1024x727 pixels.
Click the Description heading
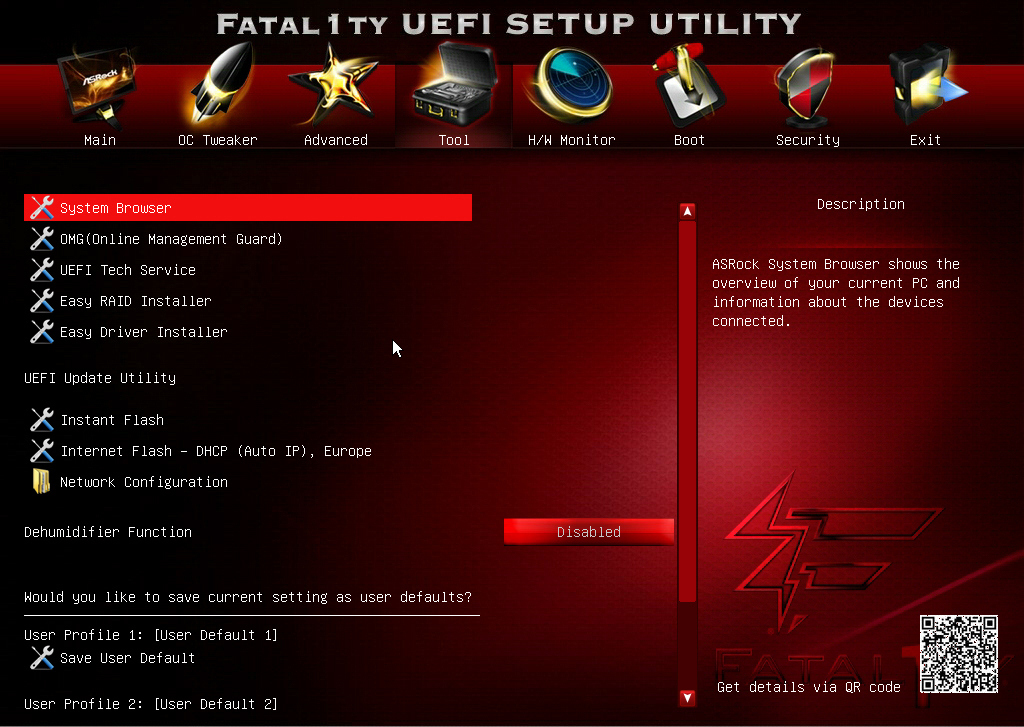pyautogui.click(x=861, y=204)
